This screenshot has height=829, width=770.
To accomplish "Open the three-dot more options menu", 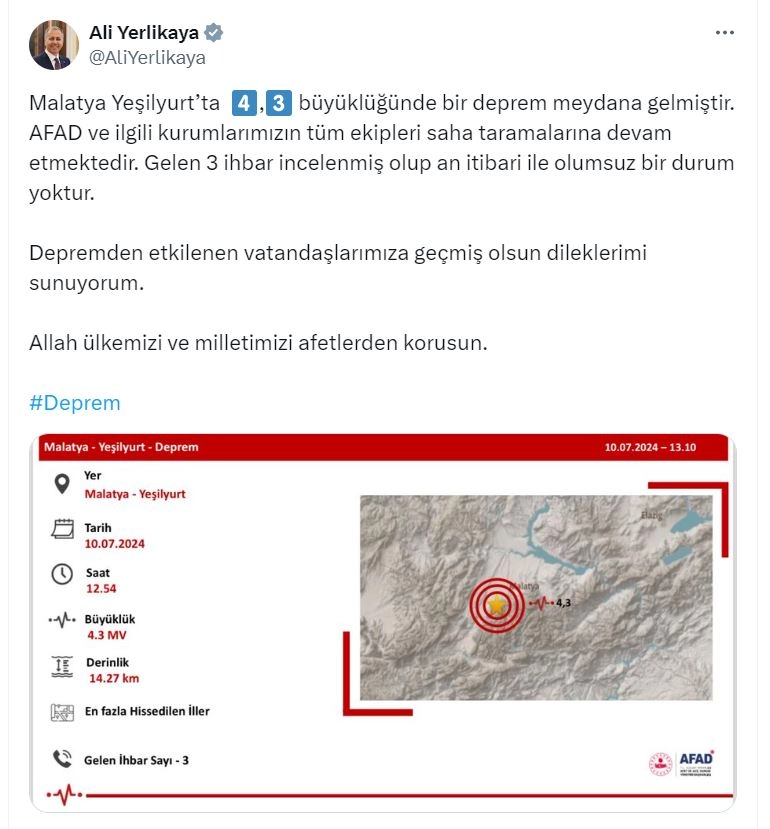I will (x=724, y=33).
